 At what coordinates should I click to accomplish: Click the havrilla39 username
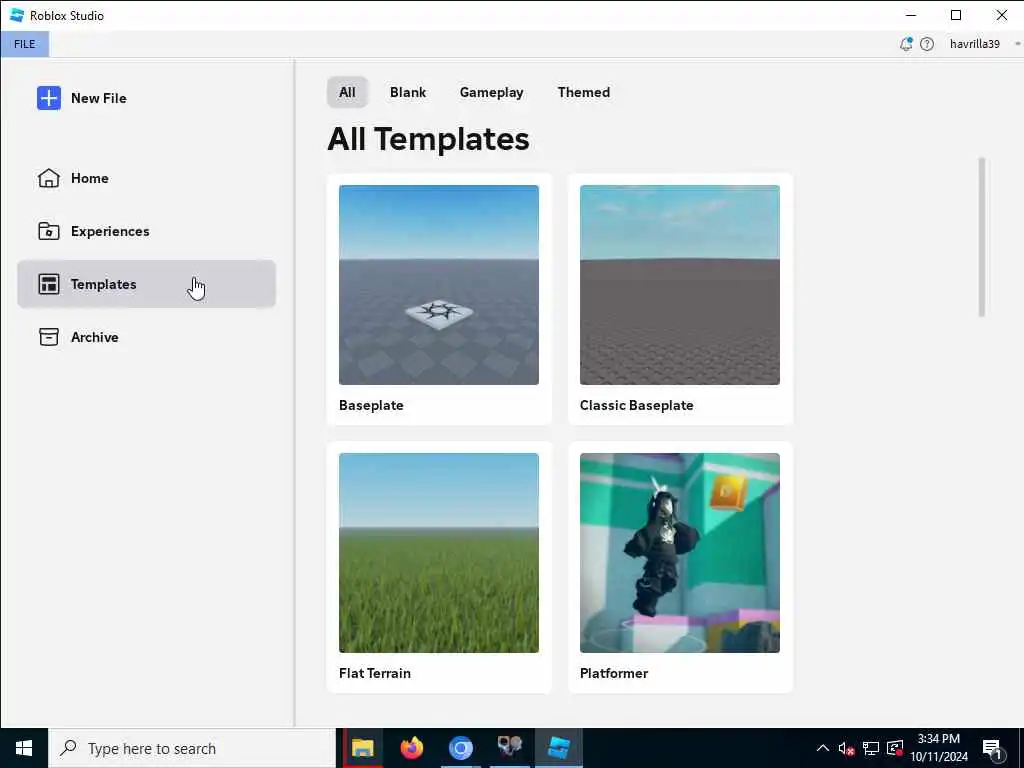[974, 44]
